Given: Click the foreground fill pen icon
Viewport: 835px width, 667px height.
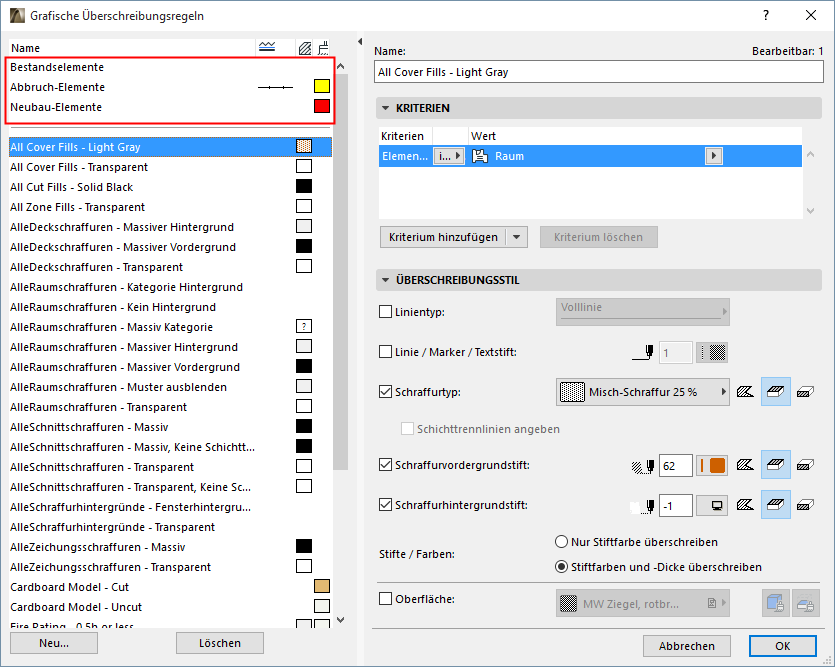Looking at the screenshot, I should pyautogui.click(x=643, y=466).
